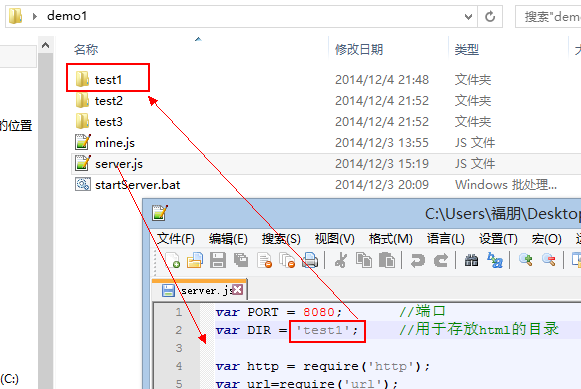Sort files by 类型 column header
The height and width of the screenshot is (389, 581).
coord(467,49)
